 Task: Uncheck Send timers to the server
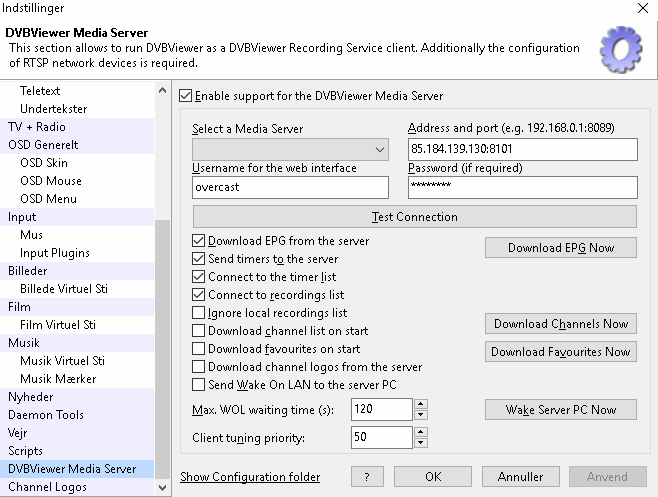[198, 259]
